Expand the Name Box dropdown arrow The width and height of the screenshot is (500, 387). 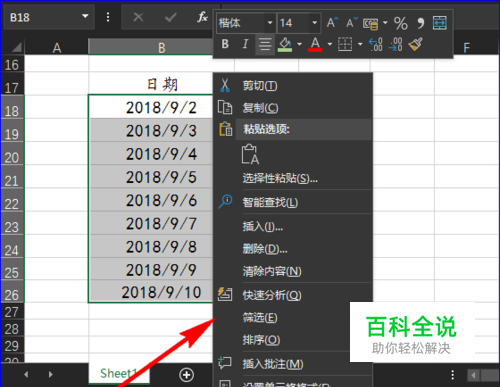pos(85,16)
